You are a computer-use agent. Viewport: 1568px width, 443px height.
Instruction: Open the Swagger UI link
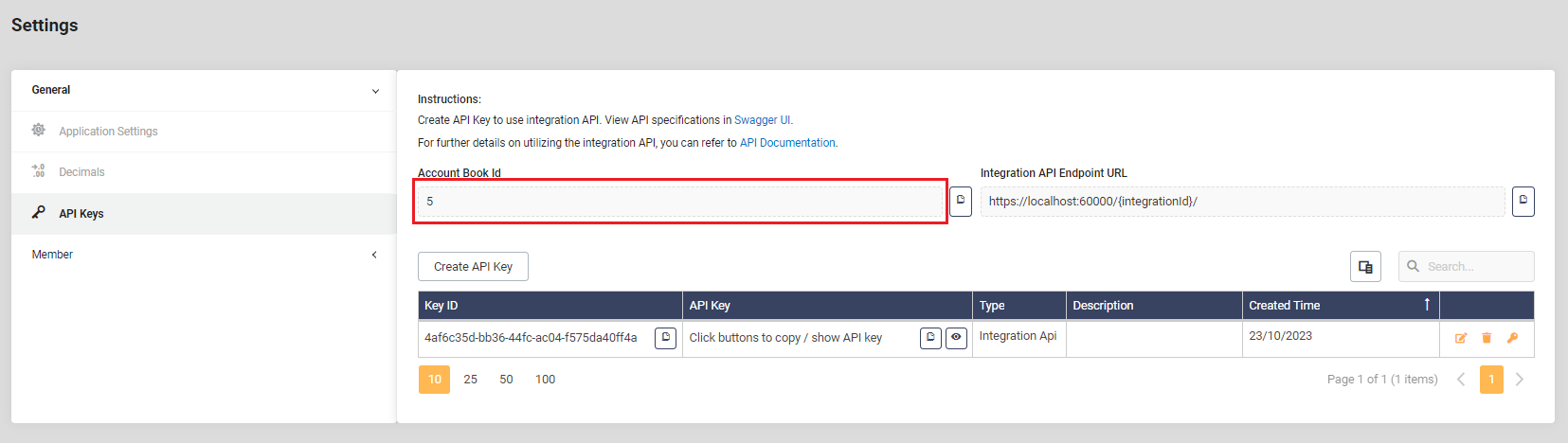pyautogui.click(x=762, y=120)
